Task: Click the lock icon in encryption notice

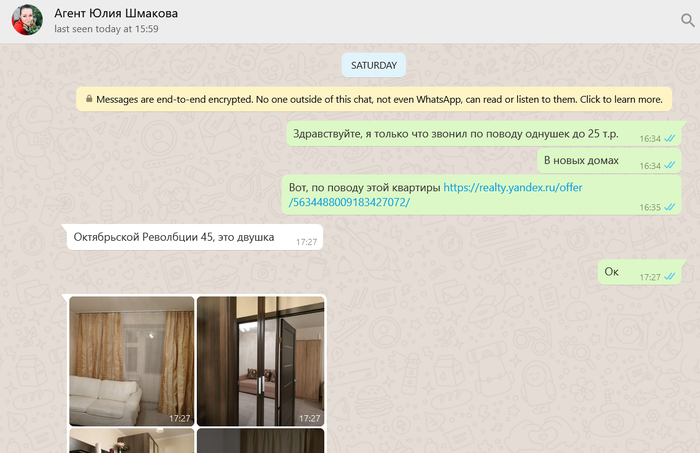Action: (x=89, y=99)
